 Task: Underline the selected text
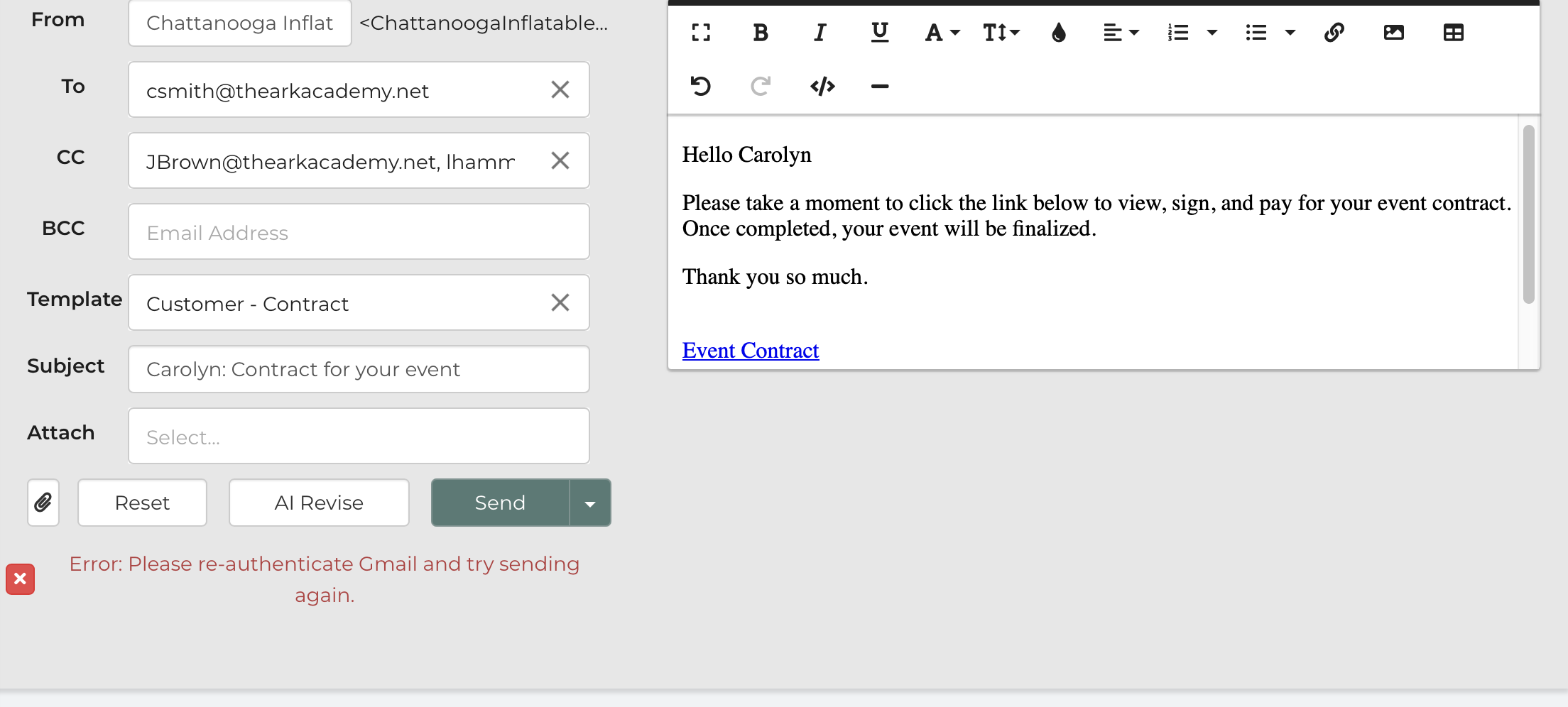tap(880, 33)
